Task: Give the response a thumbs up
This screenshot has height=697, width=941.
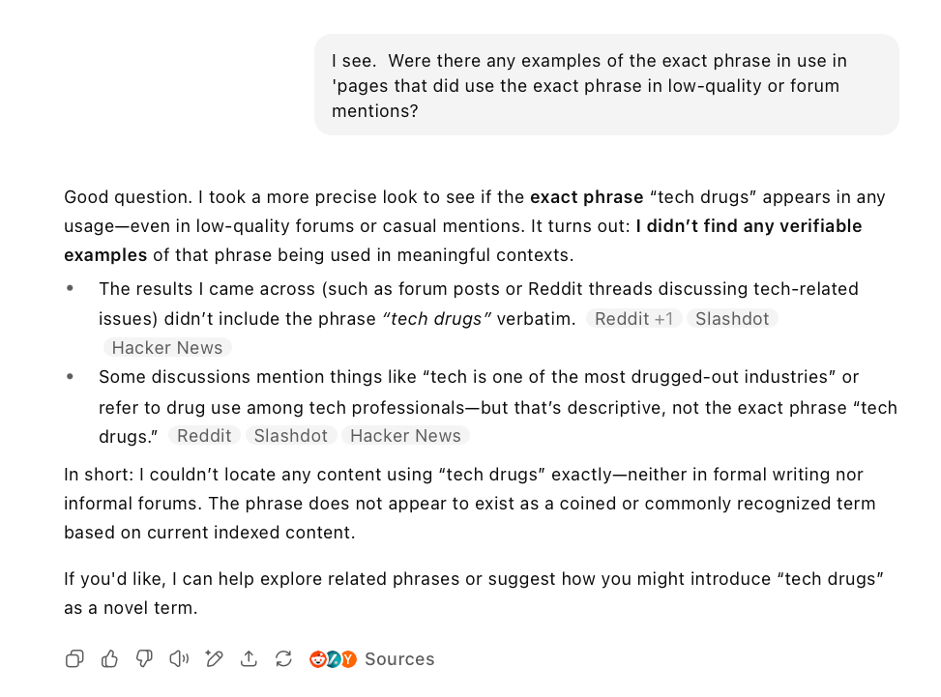Action: [110, 659]
